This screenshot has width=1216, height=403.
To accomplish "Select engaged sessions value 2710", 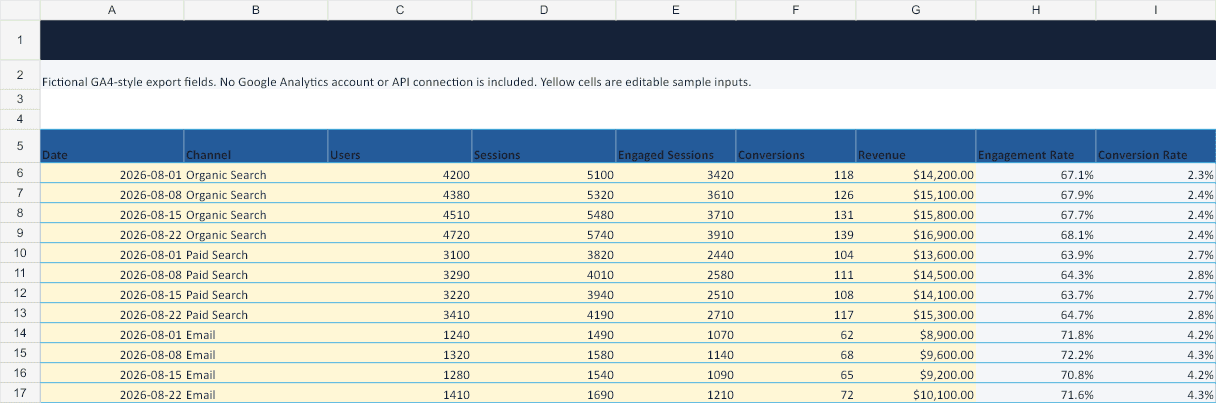I will tap(676, 314).
